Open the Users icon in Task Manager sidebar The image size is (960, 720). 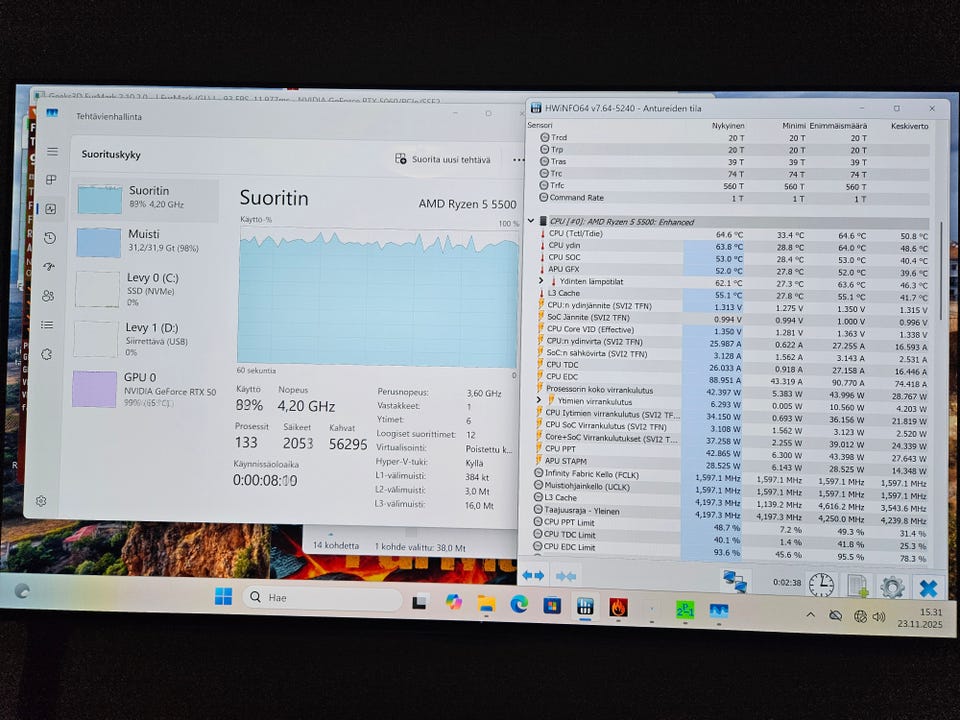pyautogui.click(x=48, y=296)
